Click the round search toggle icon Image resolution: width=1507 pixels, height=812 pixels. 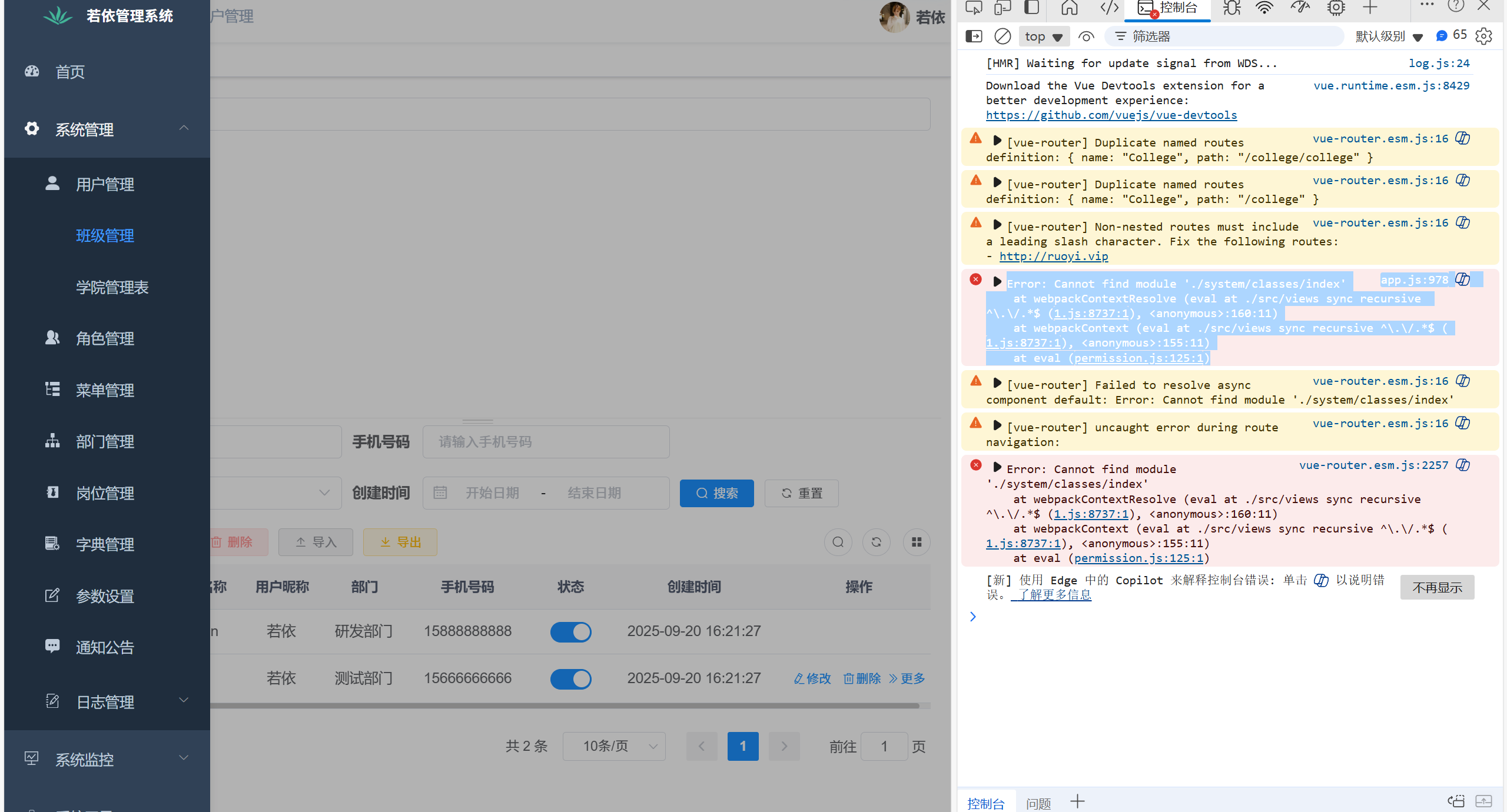point(838,542)
